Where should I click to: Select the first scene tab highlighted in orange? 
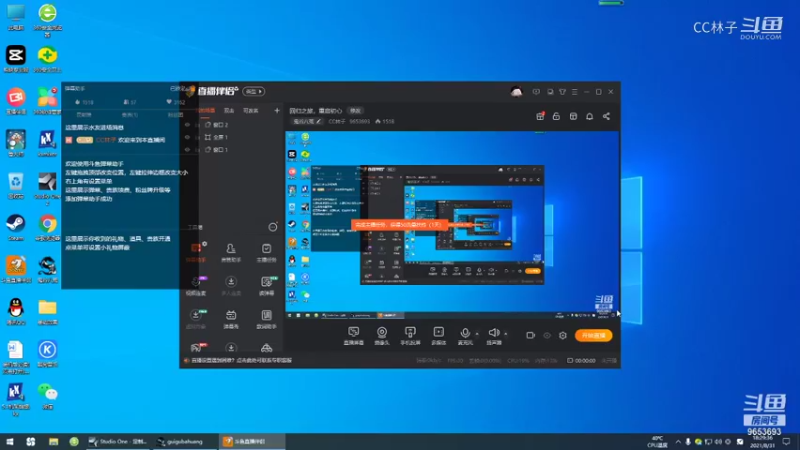pos(206,110)
